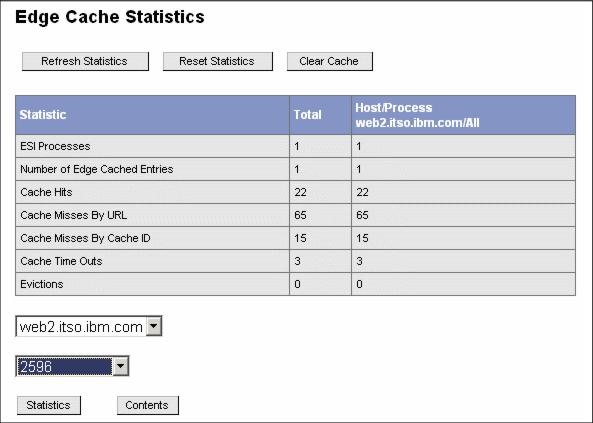
Task: Select the highlighted 2596 process value
Action: pyautogui.click(x=65, y=366)
